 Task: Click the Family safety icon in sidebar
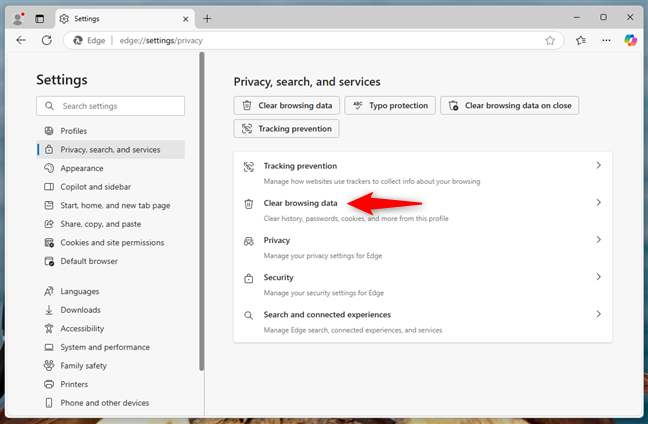pyautogui.click(x=49, y=365)
